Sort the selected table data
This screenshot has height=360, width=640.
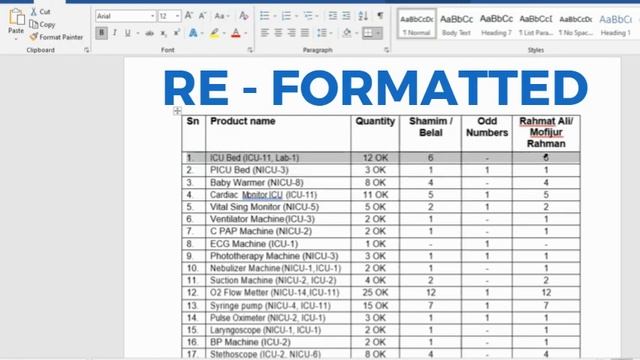click(363, 16)
